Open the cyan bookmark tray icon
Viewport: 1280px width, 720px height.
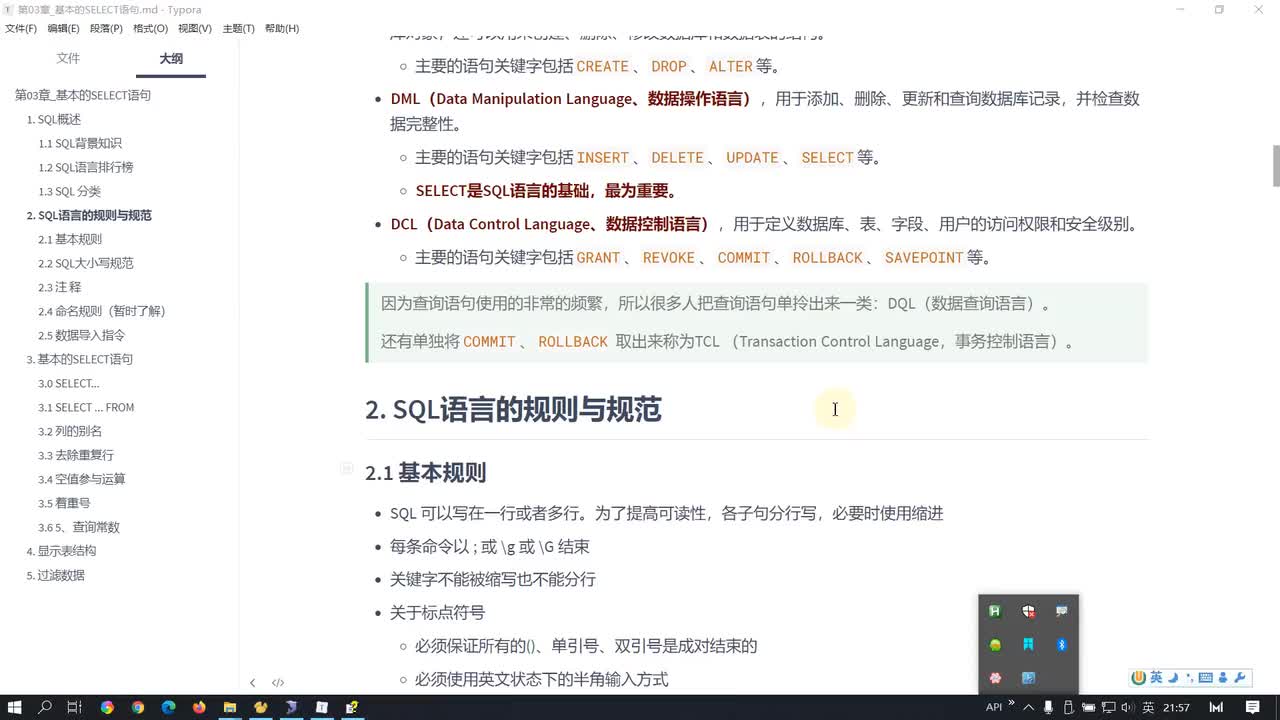pos(1028,645)
